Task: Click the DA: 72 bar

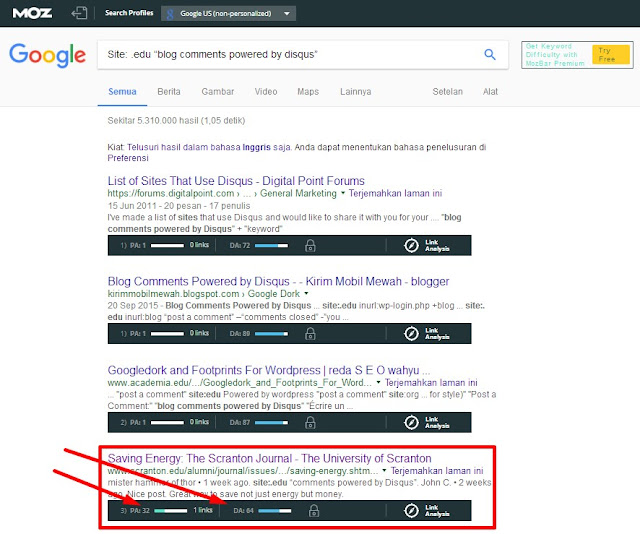Action: [271, 245]
